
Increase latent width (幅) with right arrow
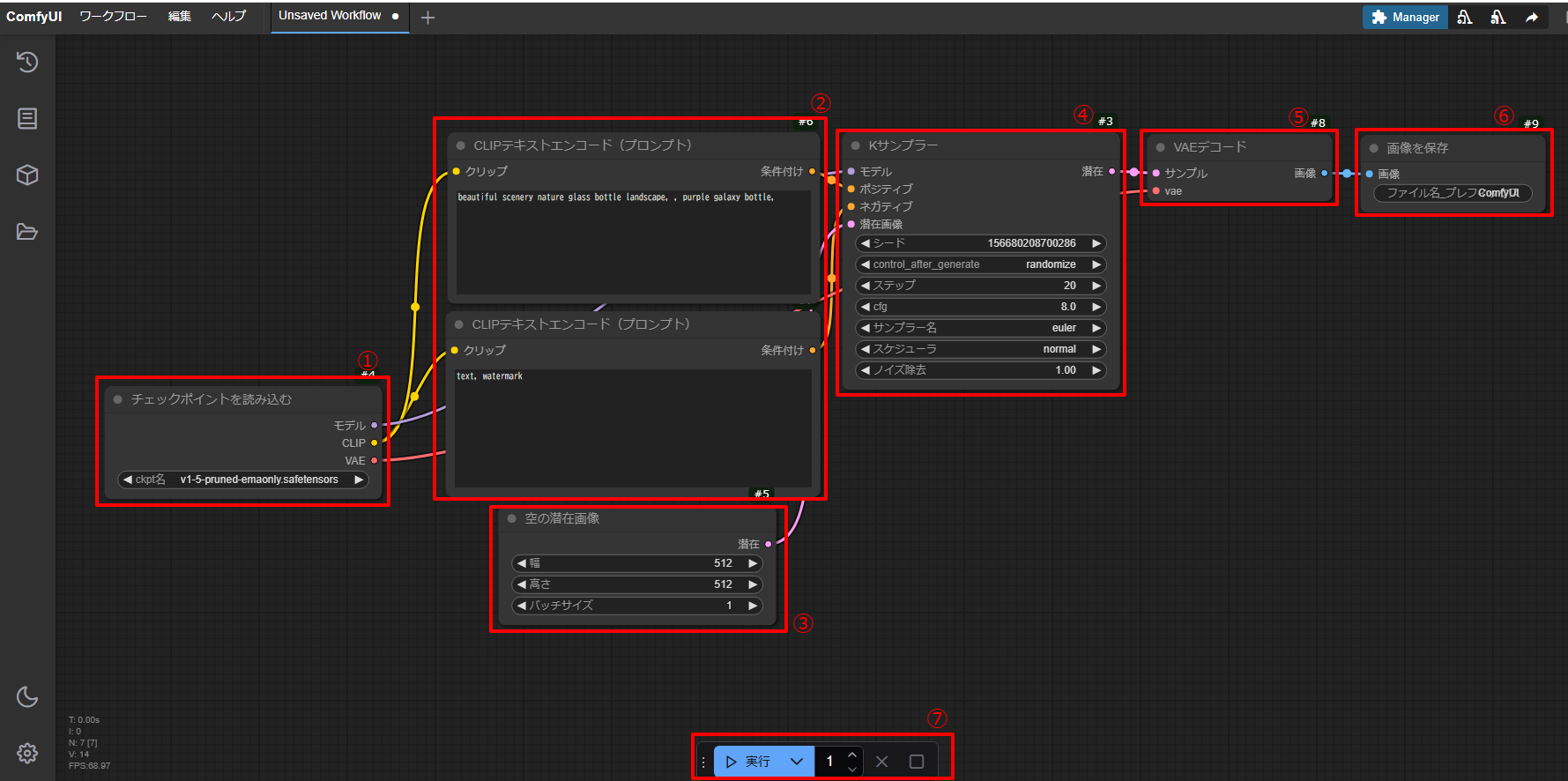click(753, 563)
